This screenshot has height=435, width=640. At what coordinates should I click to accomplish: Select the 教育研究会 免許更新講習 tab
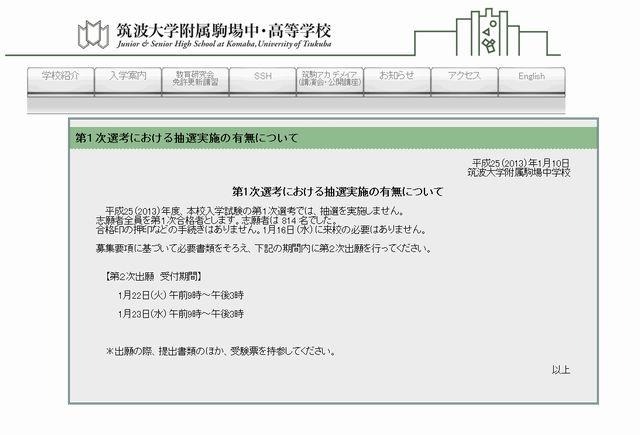[195, 77]
